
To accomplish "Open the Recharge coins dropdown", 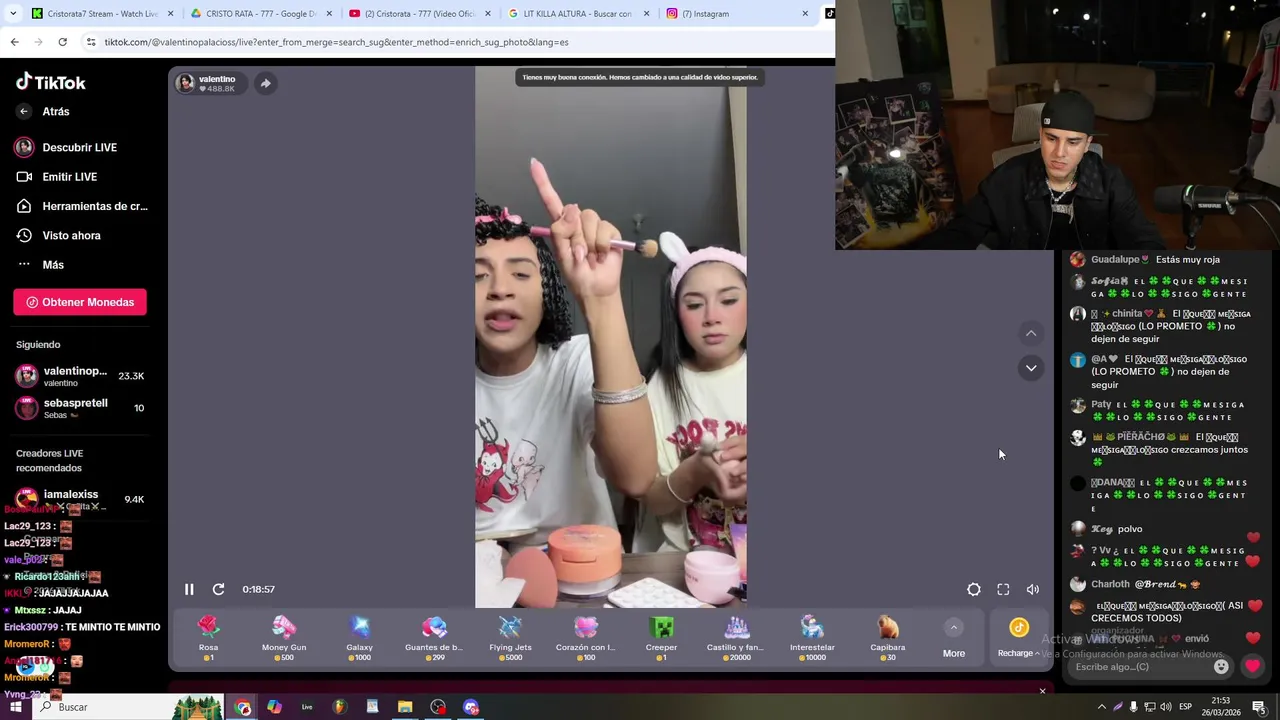I will [1018, 638].
